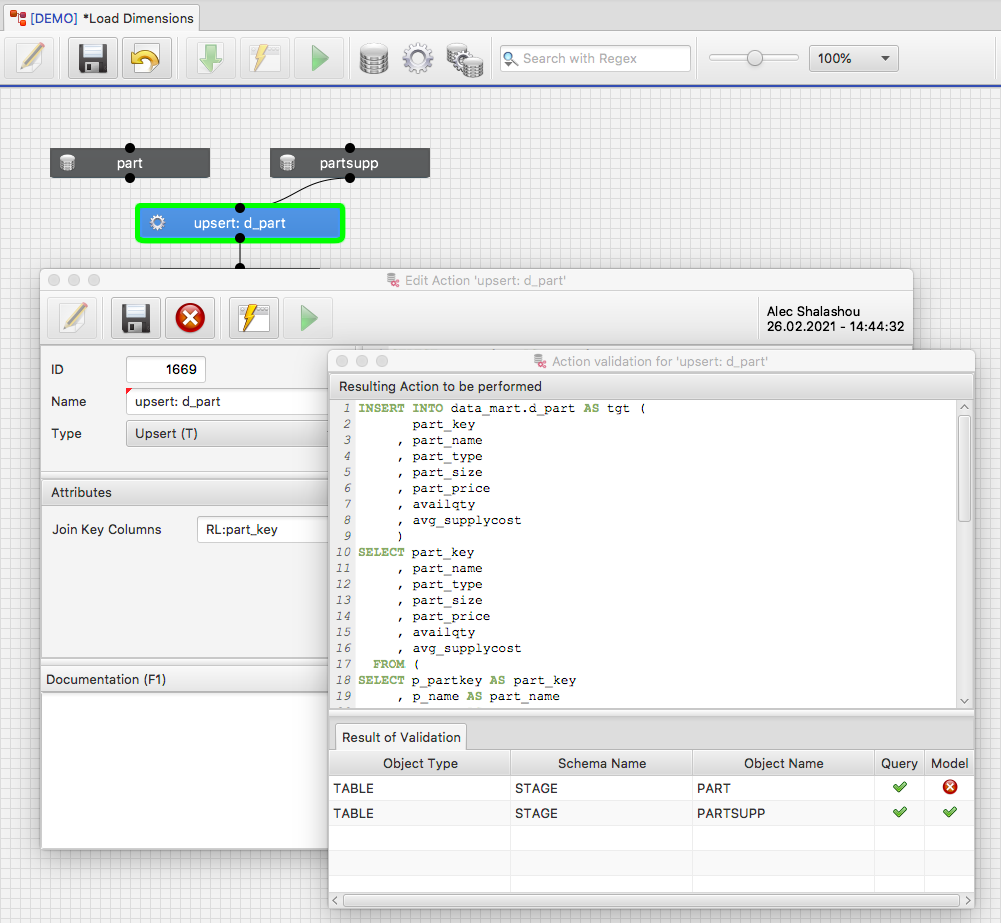Click the save floppy disk icon in main toolbar
Screen dimensions: 1001x923
[x=93, y=58]
